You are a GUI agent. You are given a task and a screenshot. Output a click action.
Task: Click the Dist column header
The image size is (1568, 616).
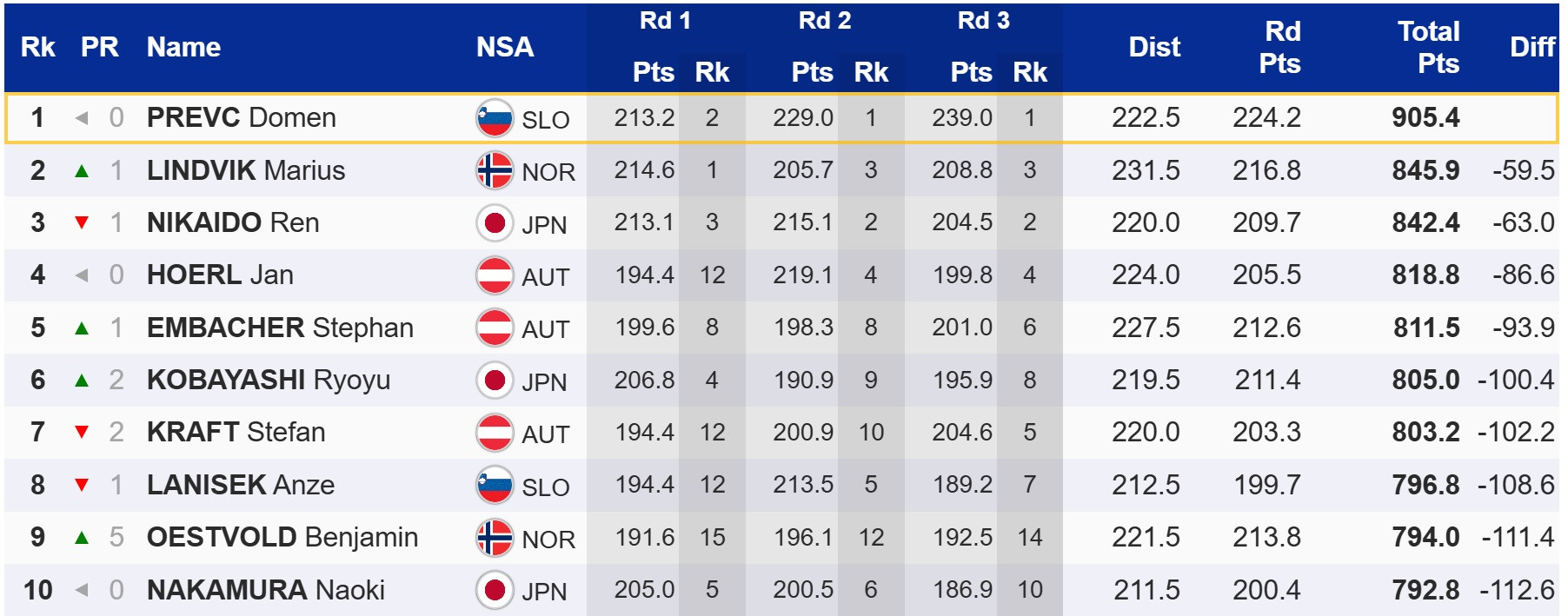pos(1153,47)
